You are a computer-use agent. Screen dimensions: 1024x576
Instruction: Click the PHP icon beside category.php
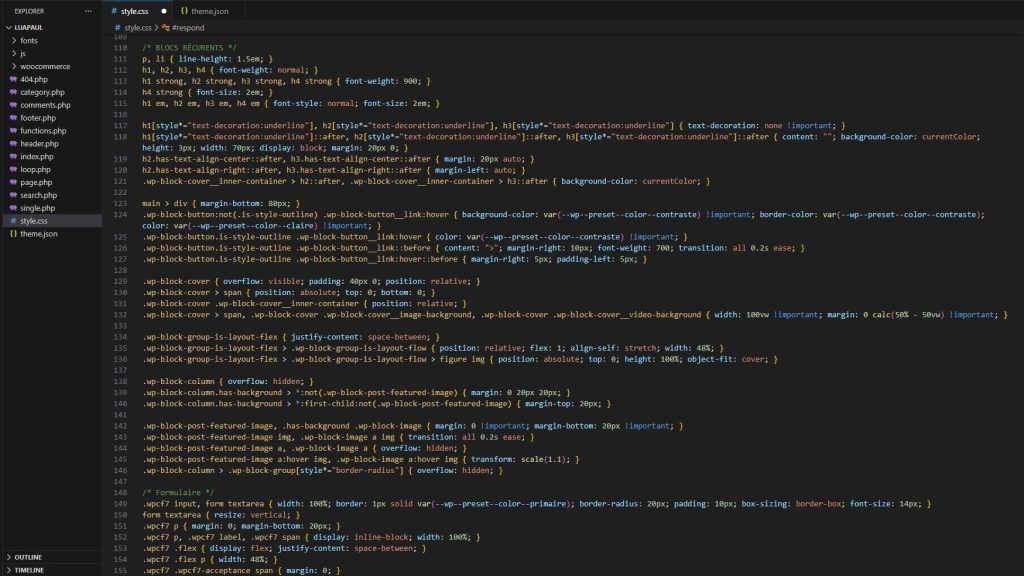point(13,92)
